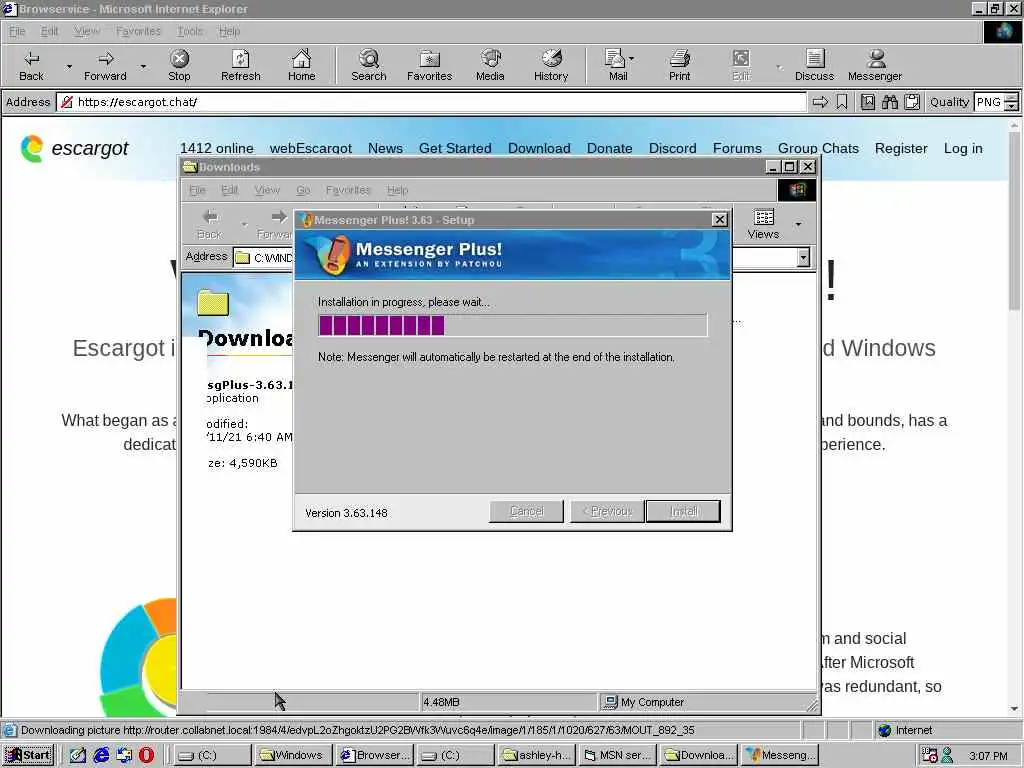Viewport: 1024px width, 768px height.
Task: Click the Messenger buddy tray icon
Action: 947,755
